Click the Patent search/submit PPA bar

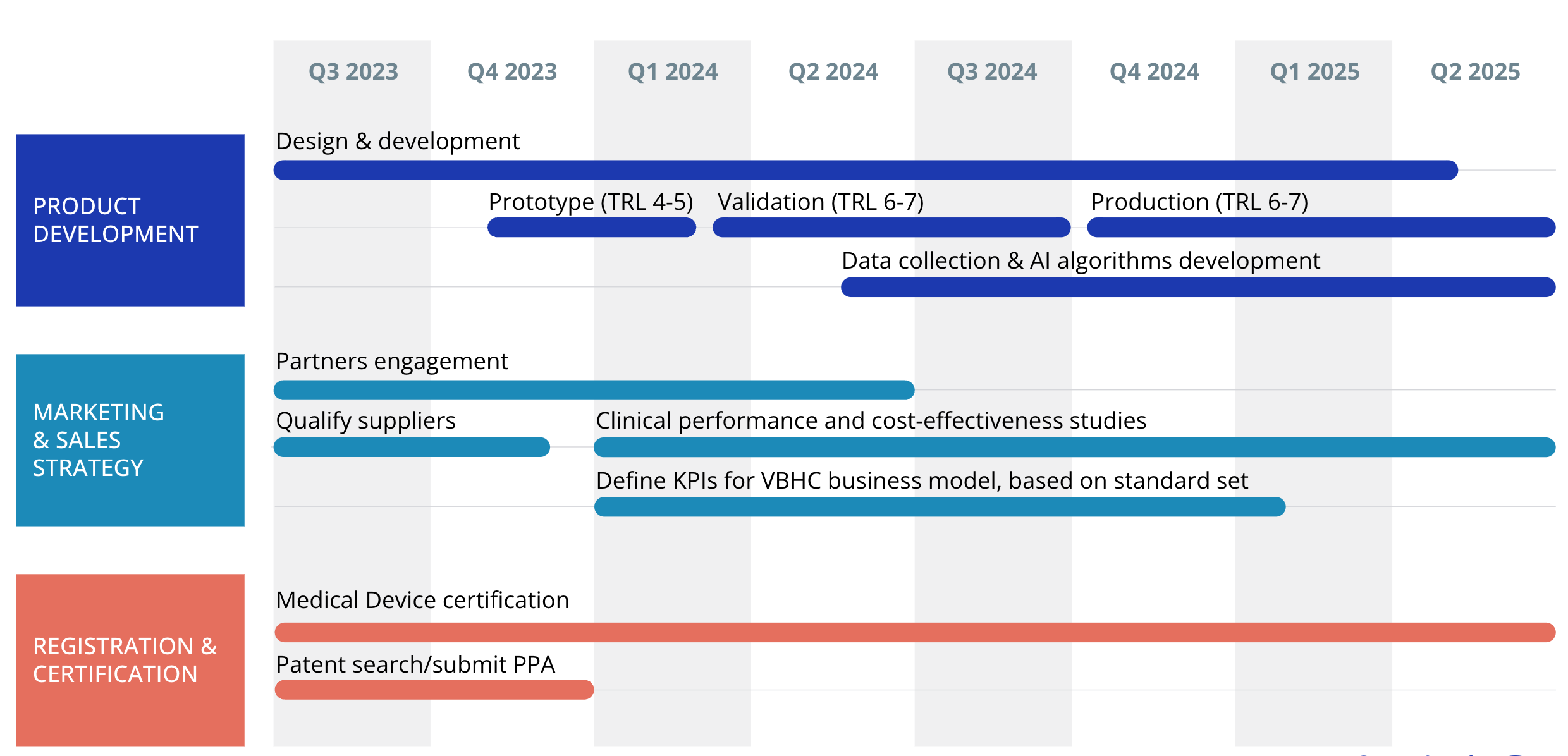tap(434, 690)
